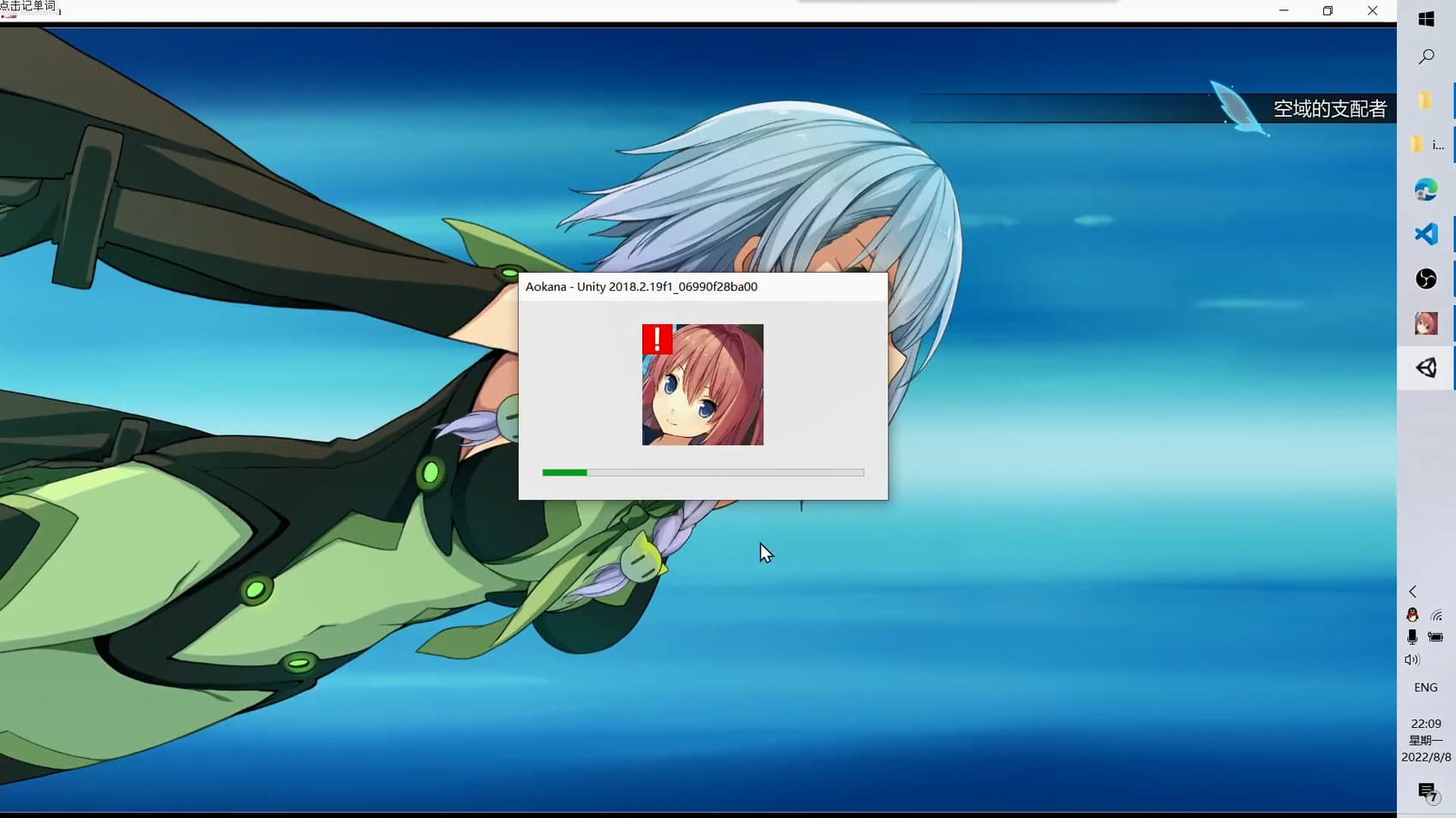Open the Windows Start menu

pyautogui.click(x=1426, y=19)
